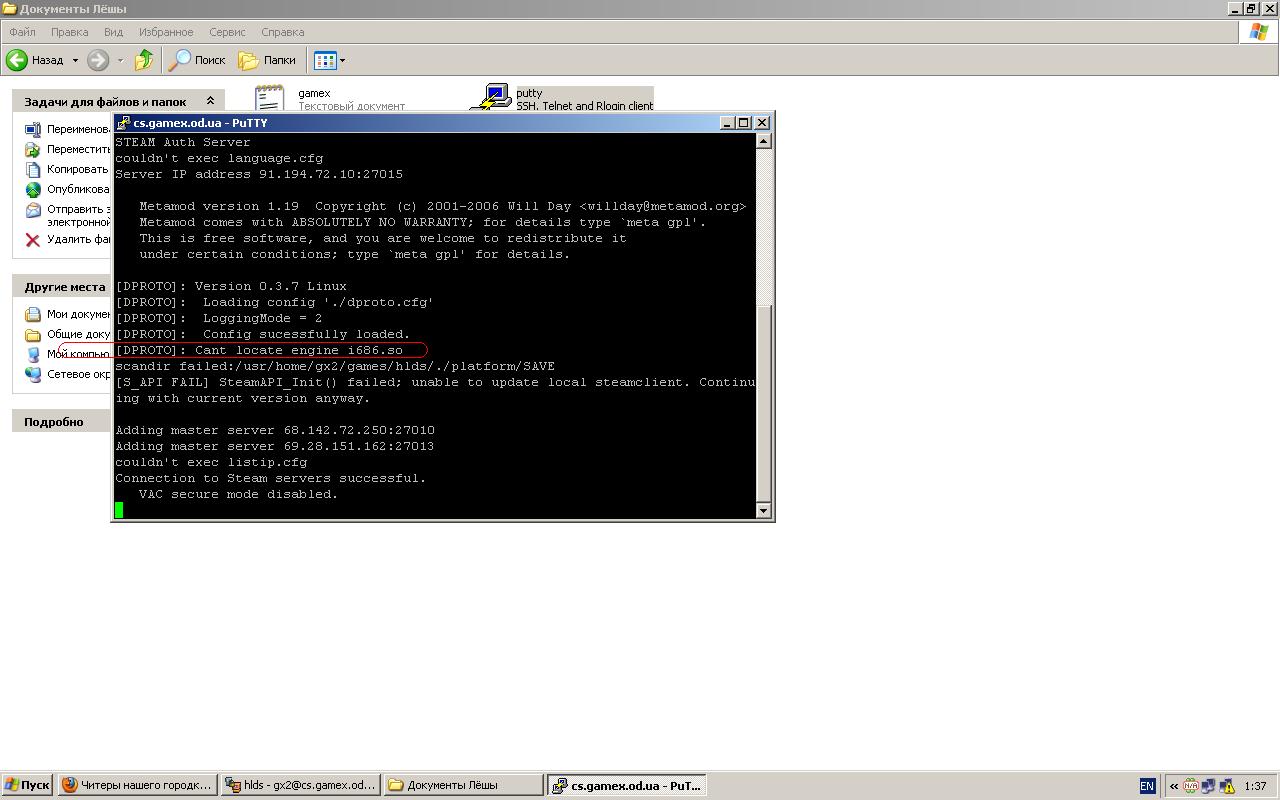Click the 'LoggingMode = 2' terminal line
The image size is (1280, 800).
[x=219, y=318]
